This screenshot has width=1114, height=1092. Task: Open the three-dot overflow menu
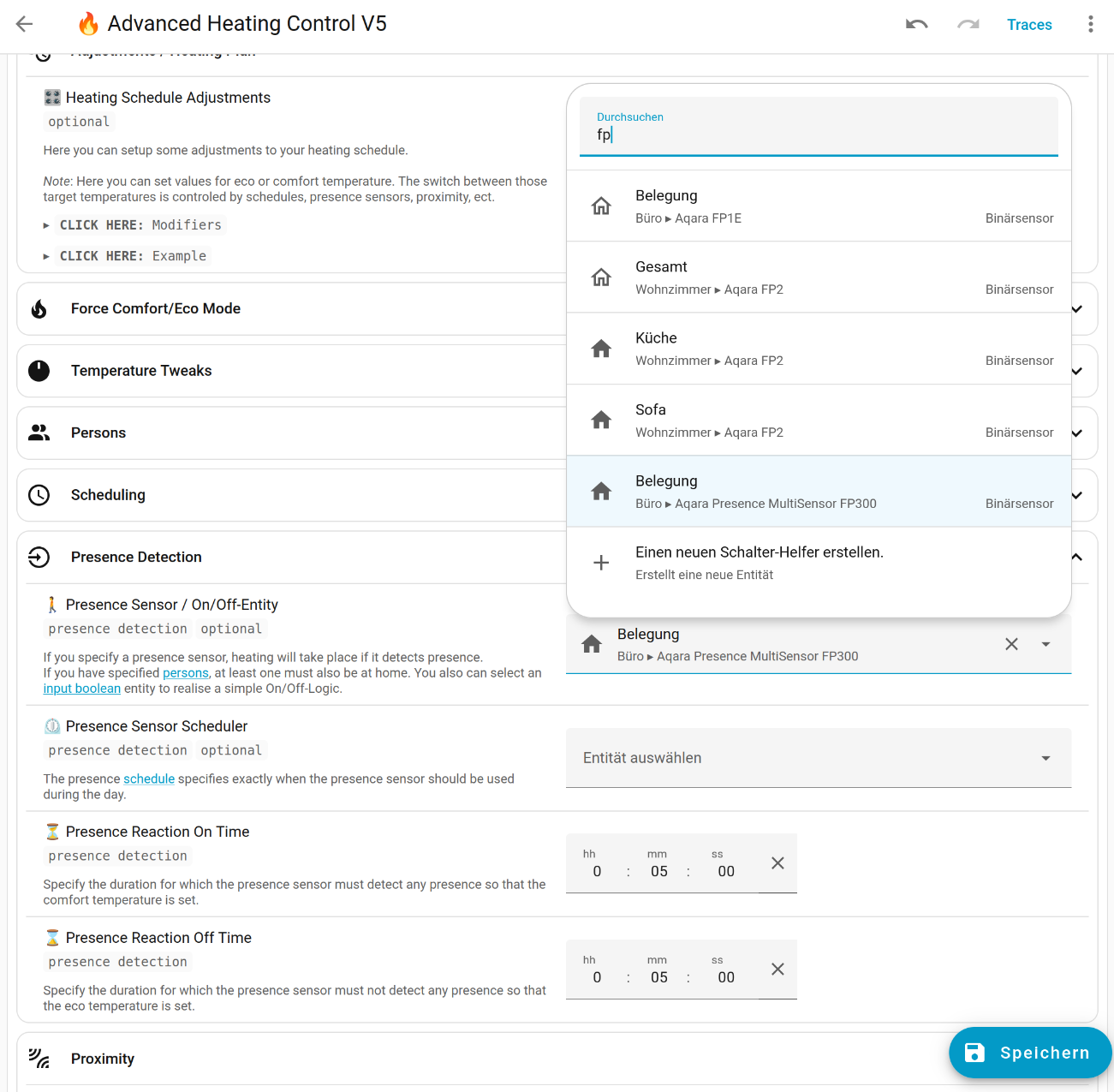click(x=1090, y=24)
